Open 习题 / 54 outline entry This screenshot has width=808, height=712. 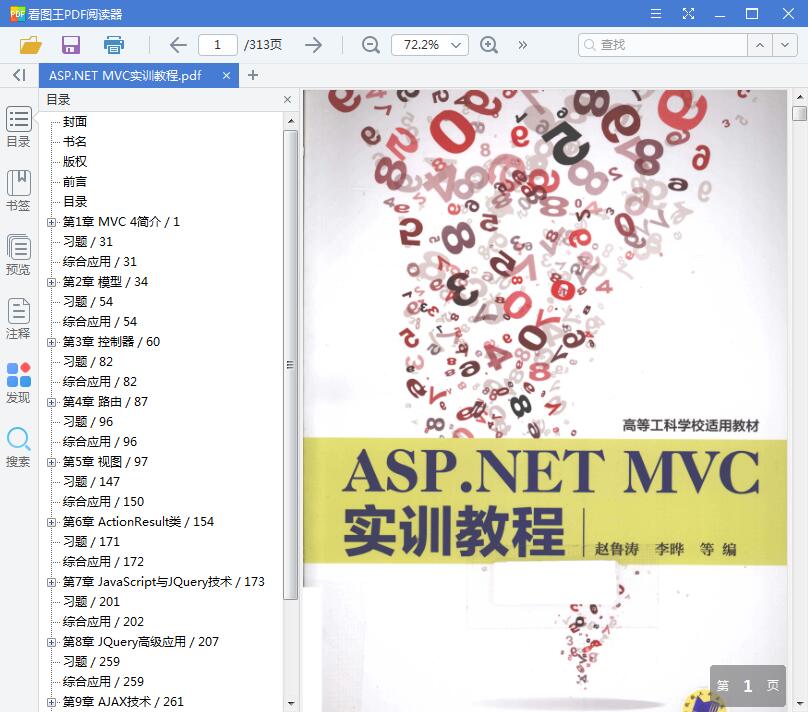pyautogui.click(x=88, y=301)
